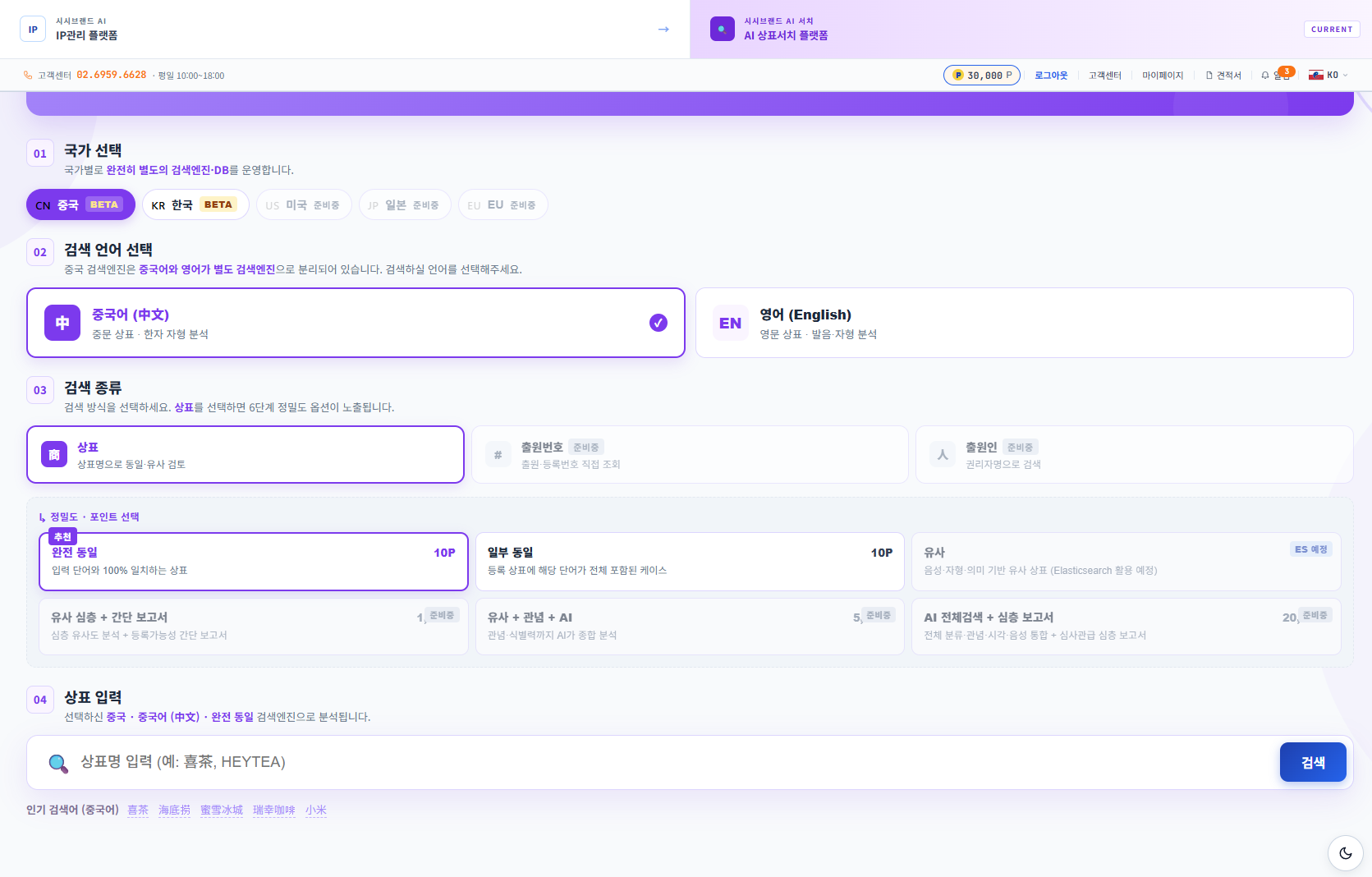
Task: Click the person icon for 출원인
Action: tap(943, 455)
